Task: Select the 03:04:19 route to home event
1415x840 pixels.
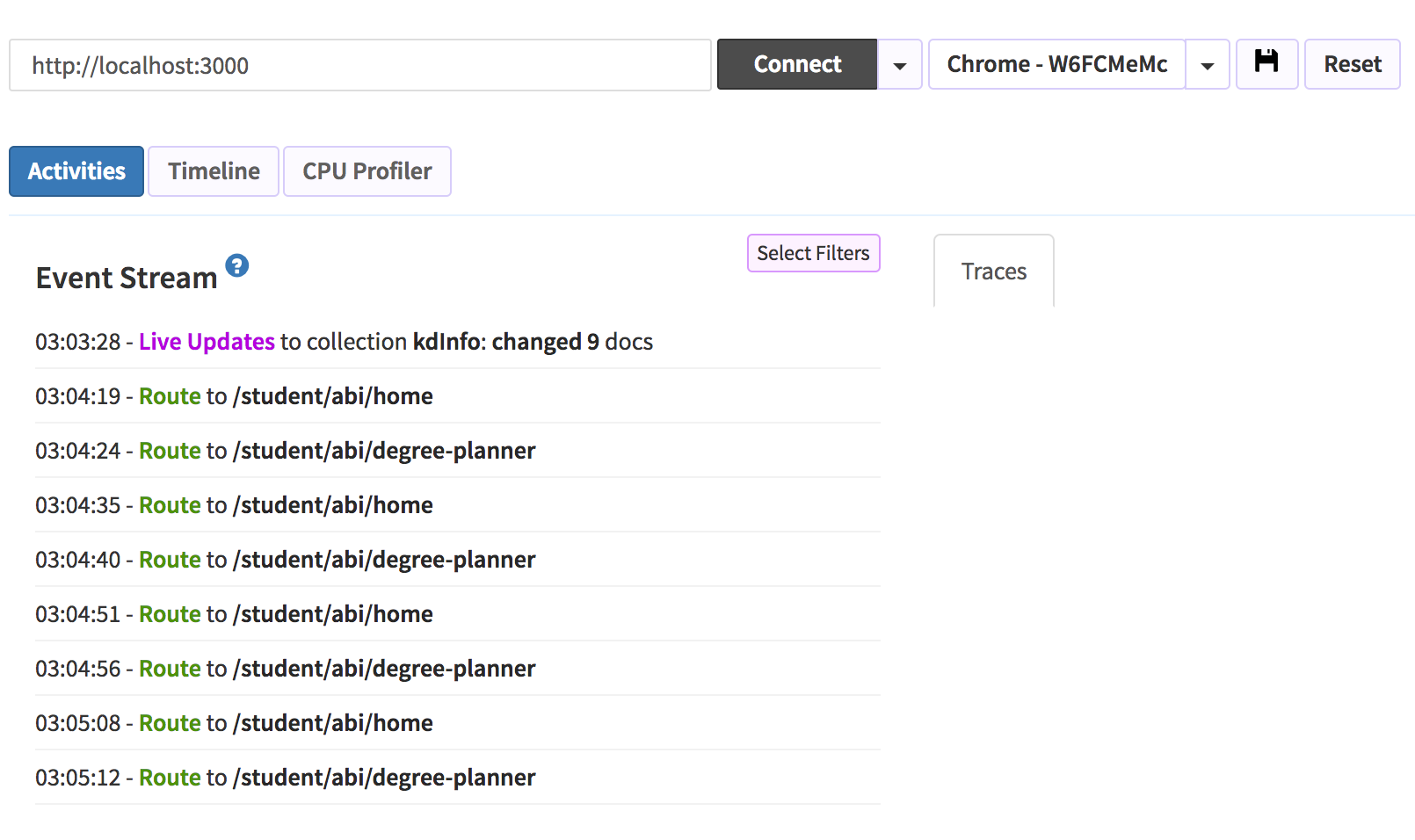Action: point(234,396)
